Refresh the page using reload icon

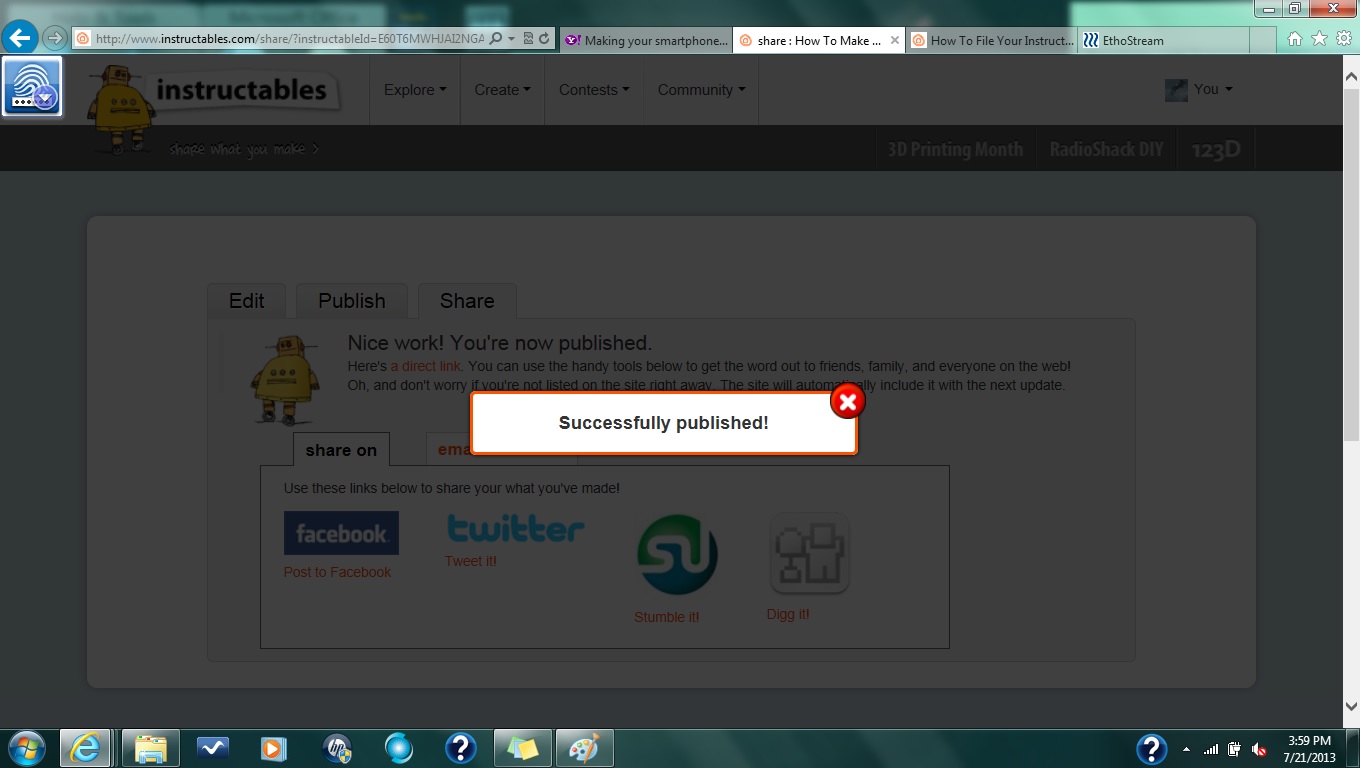(544, 39)
